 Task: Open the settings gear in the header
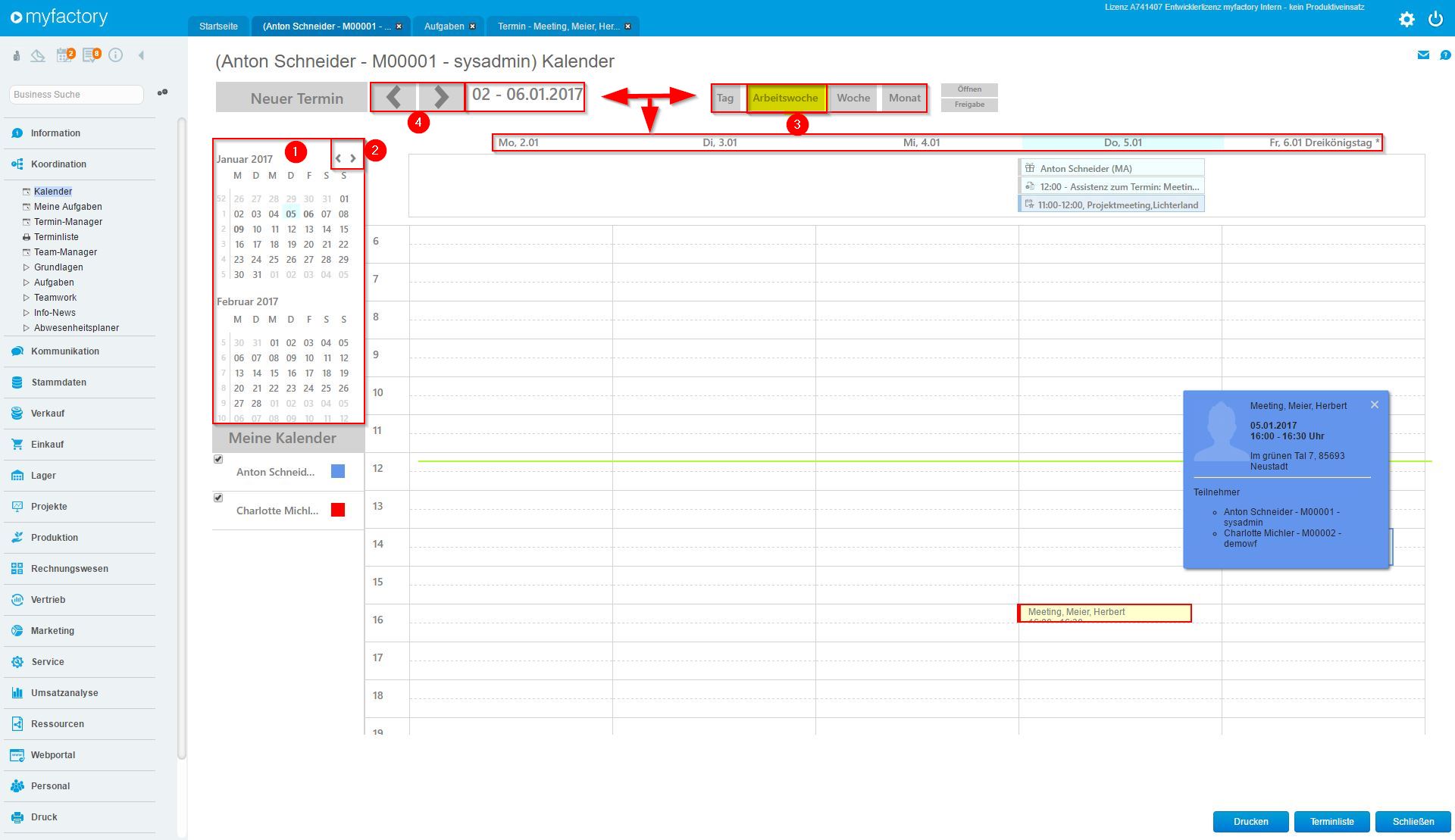coord(1406,20)
